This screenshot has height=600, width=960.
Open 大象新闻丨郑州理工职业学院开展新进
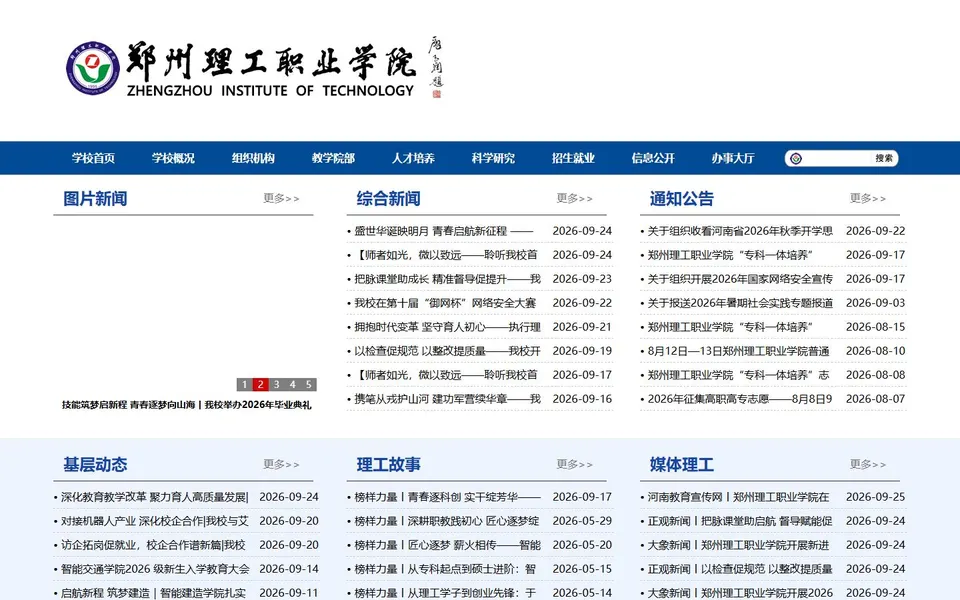[x=738, y=545]
